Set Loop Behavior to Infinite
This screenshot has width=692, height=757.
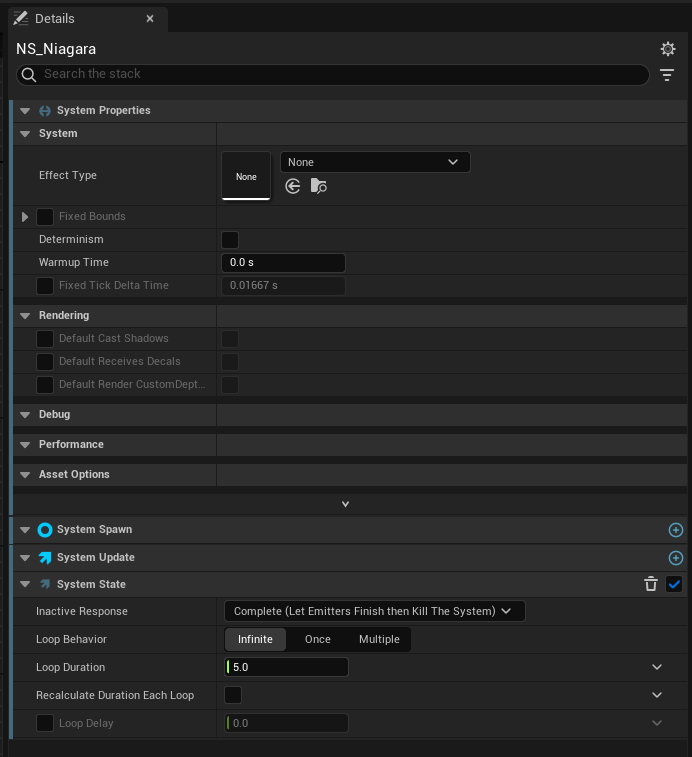point(255,639)
